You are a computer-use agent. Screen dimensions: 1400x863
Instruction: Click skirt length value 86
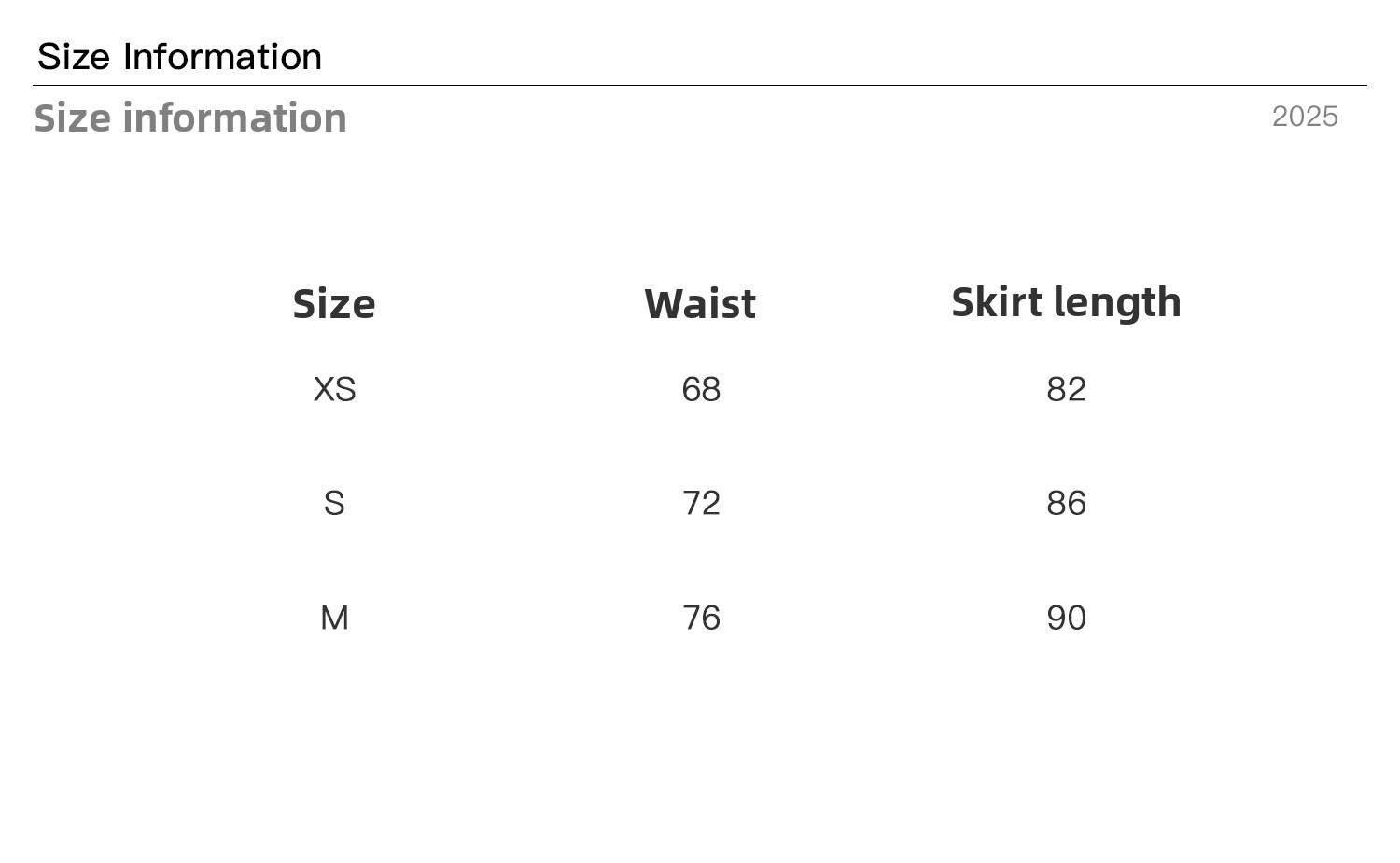(1066, 504)
